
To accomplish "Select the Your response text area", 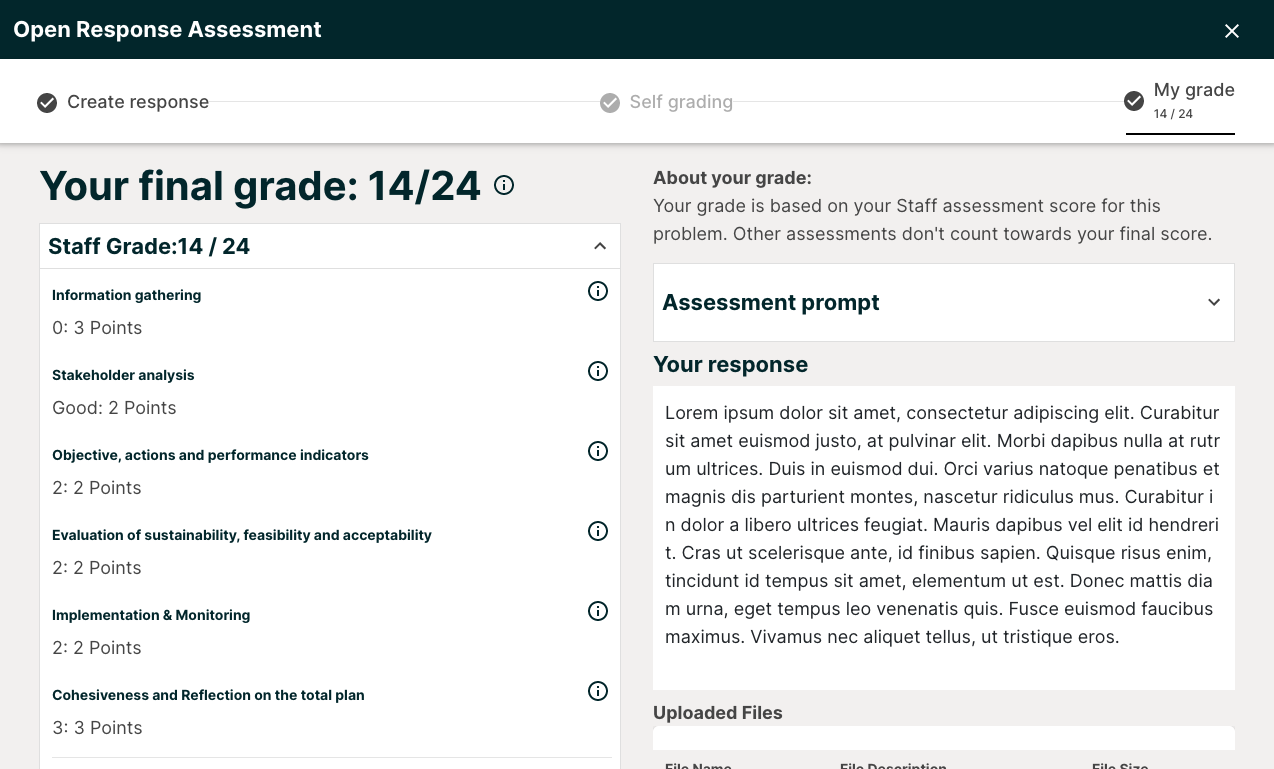I will tap(943, 537).
